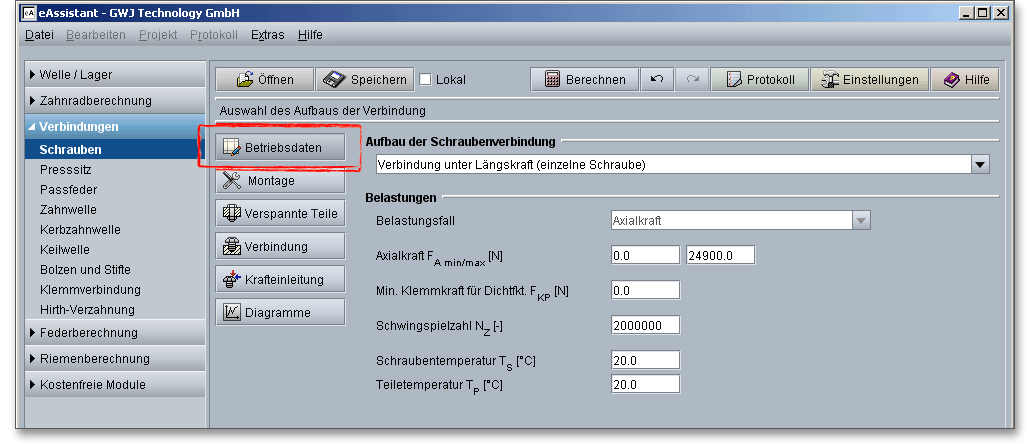Click the maximum Axialkraft field 24900.0
Image resolution: width=1030 pixels, height=444 pixels.
[x=720, y=255]
